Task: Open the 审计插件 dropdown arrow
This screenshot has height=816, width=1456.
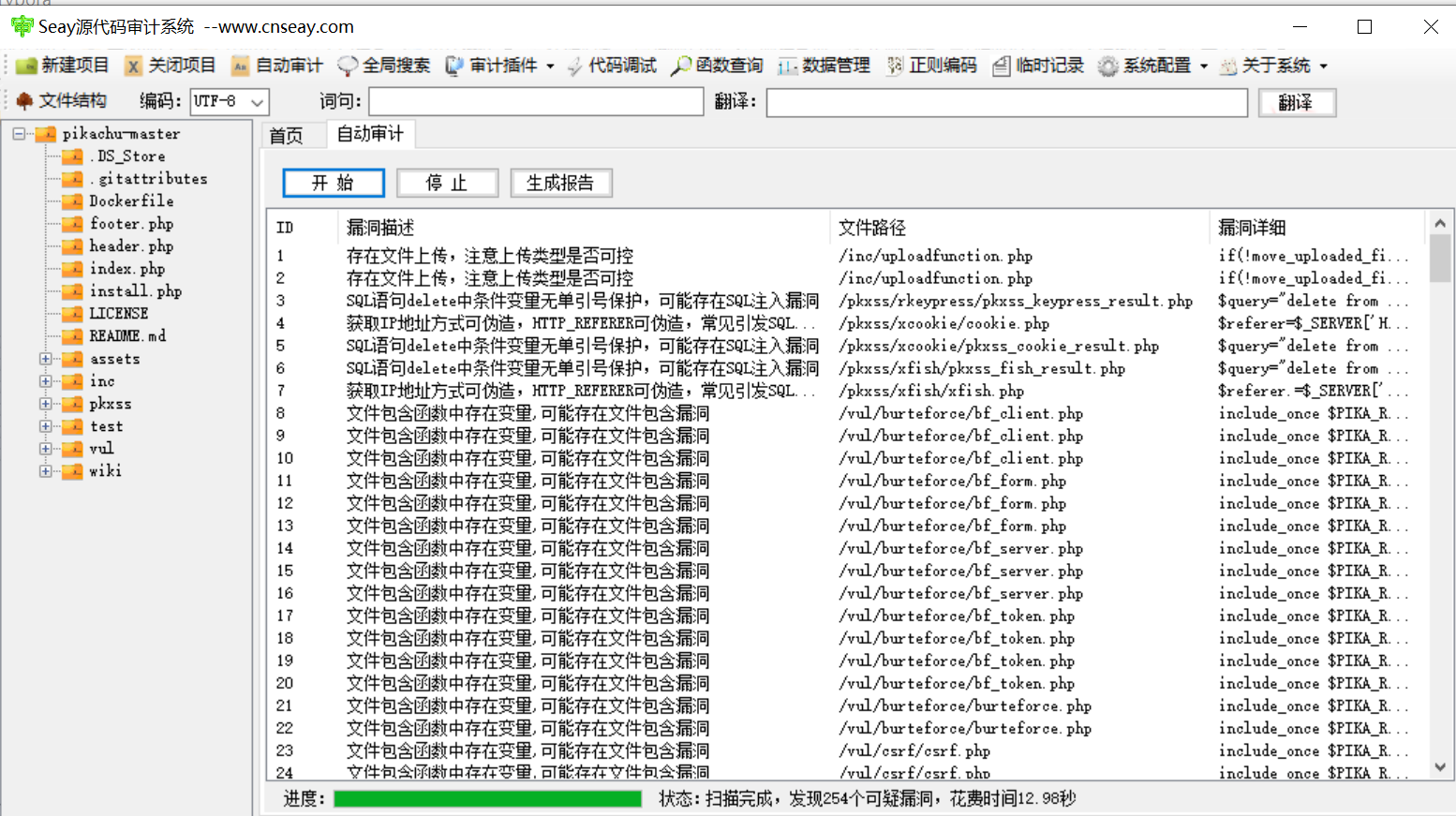Action: [550, 67]
